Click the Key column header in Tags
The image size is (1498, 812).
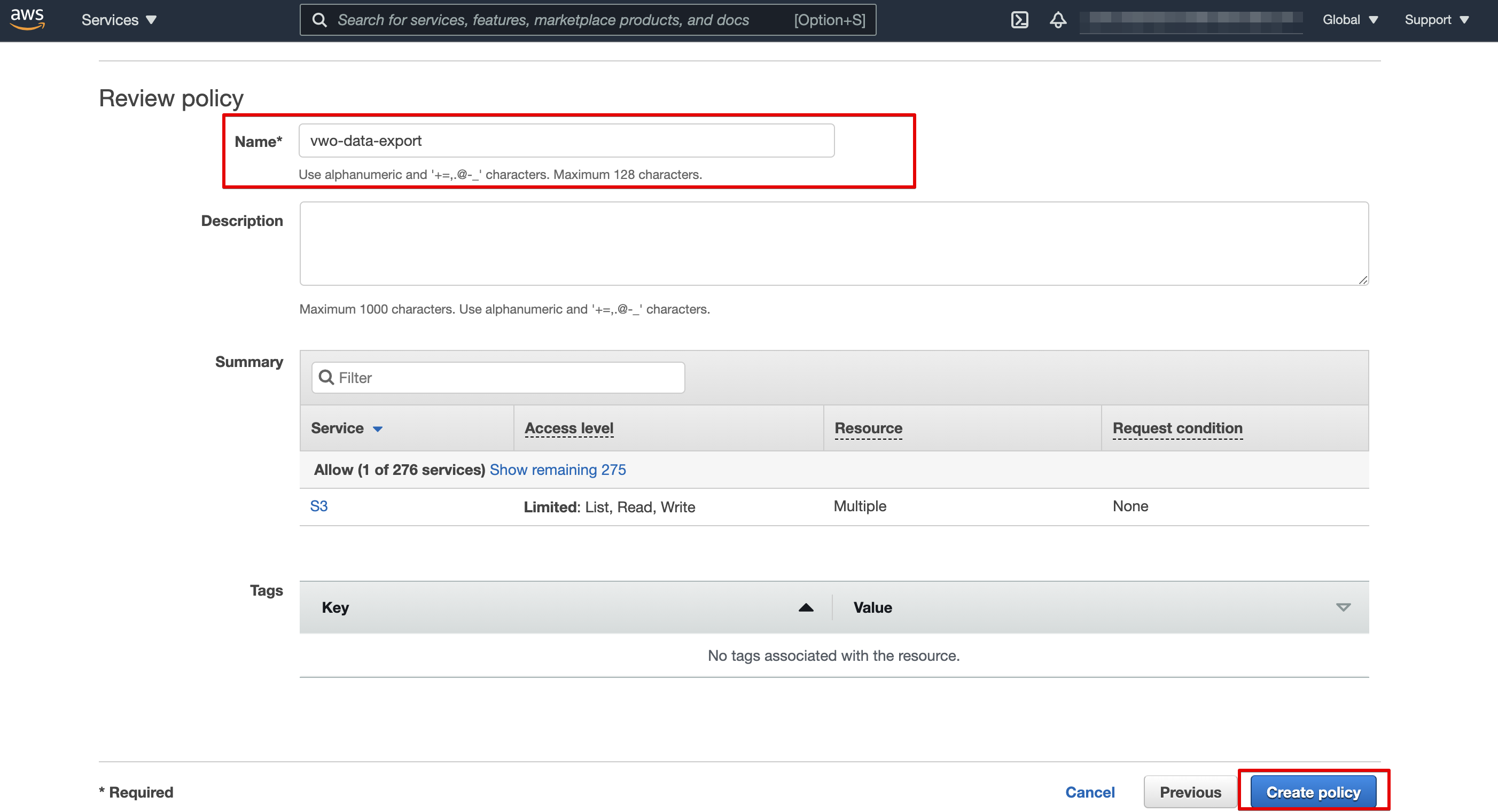(x=335, y=607)
